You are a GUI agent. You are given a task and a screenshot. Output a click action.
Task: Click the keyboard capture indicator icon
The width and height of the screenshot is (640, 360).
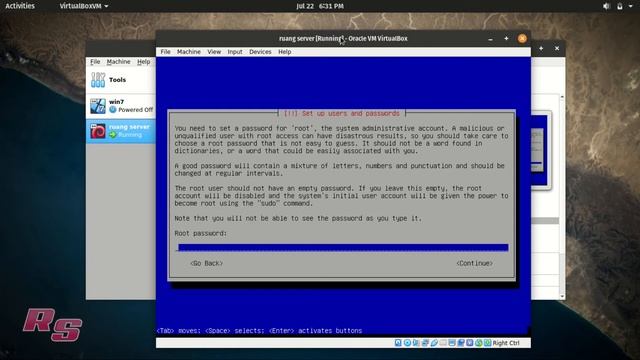(x=487, y=343)
